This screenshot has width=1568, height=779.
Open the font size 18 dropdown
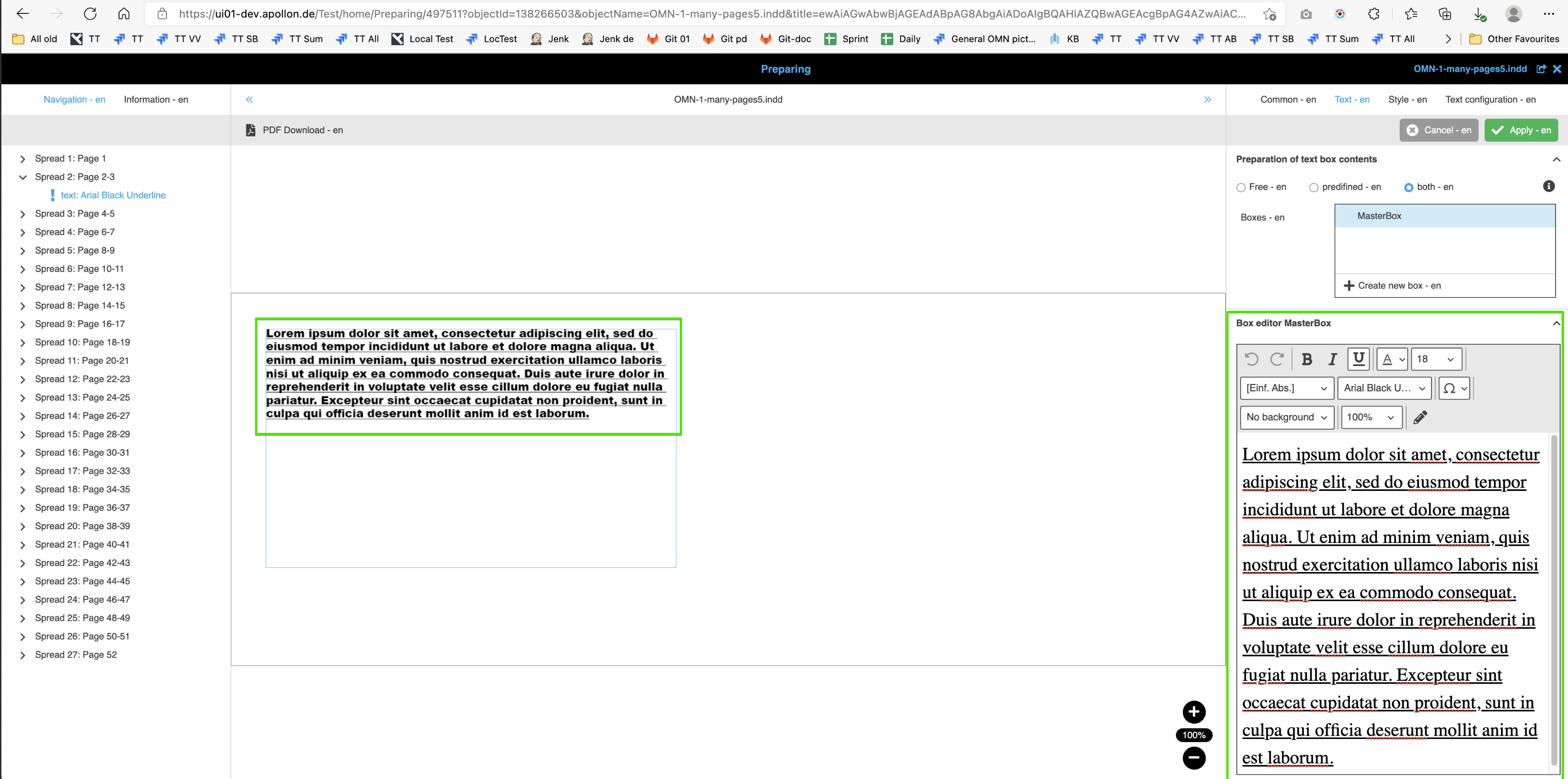click(x=1436, y=359)
